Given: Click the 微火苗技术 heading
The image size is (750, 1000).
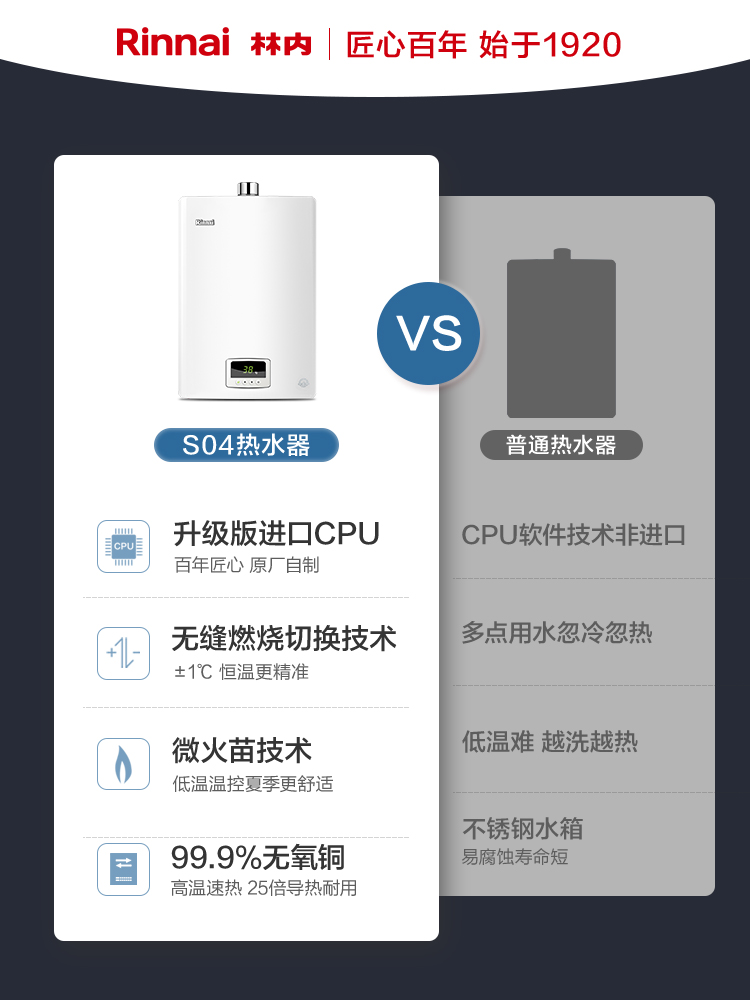Looking at the screenshot, I should [242, 750].
